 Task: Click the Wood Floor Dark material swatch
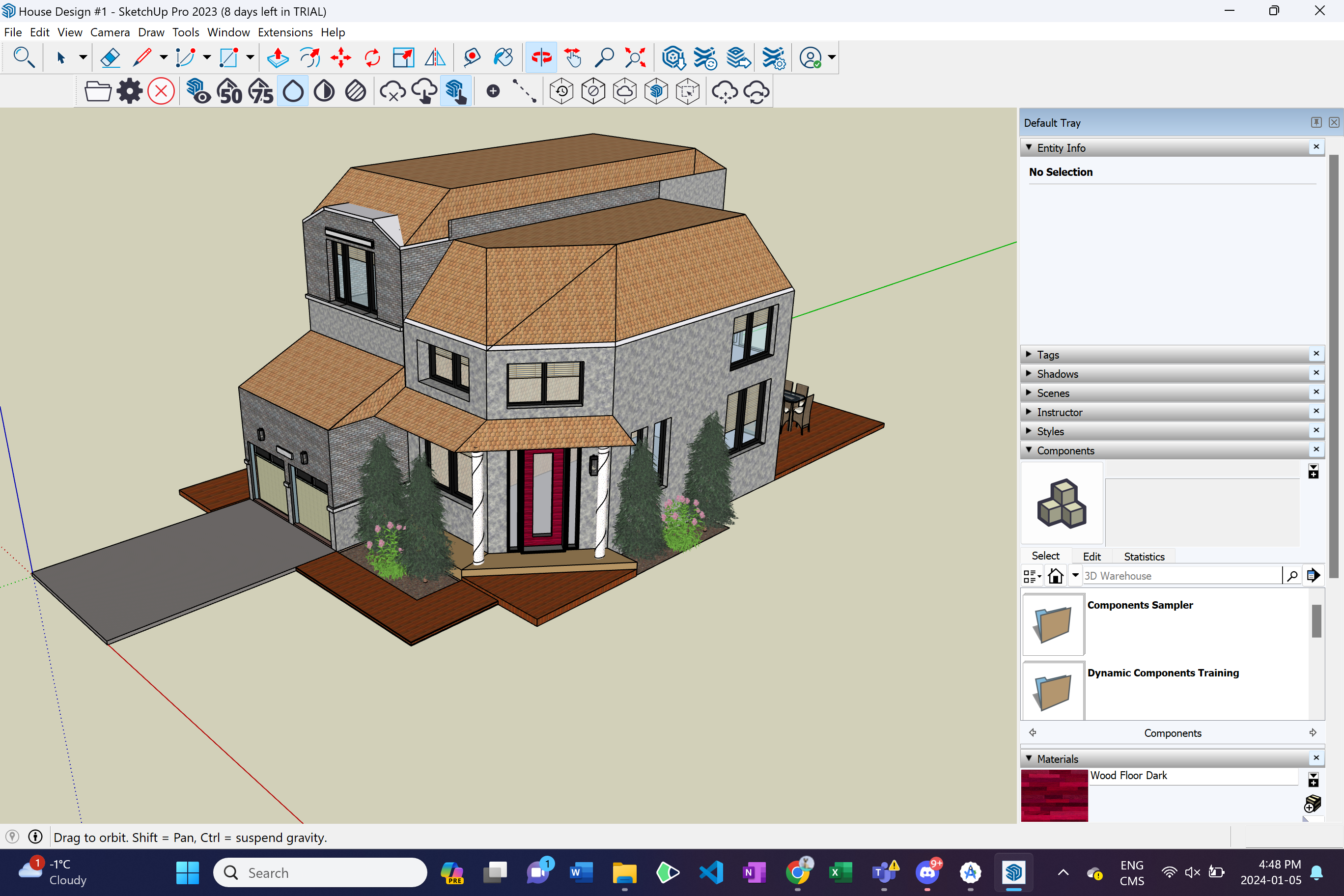pyautogui.click(x=1054, y=795)
